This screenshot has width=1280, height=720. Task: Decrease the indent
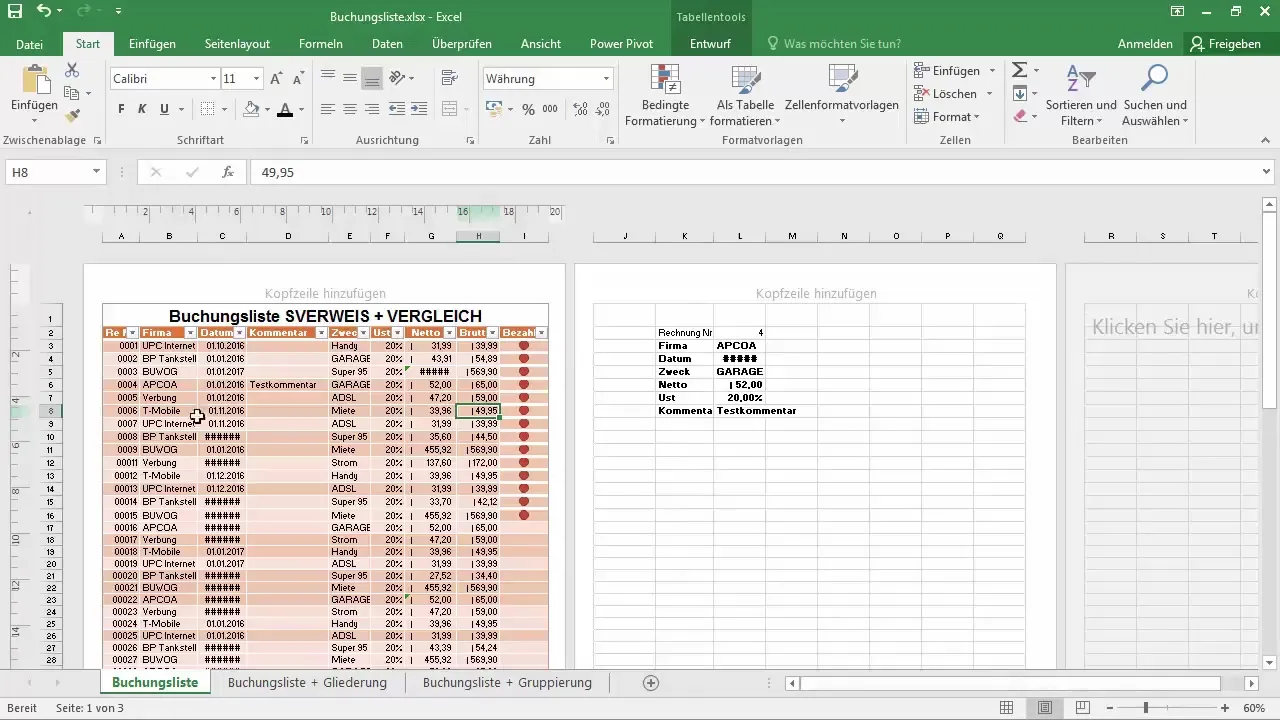tap(396, 109)
